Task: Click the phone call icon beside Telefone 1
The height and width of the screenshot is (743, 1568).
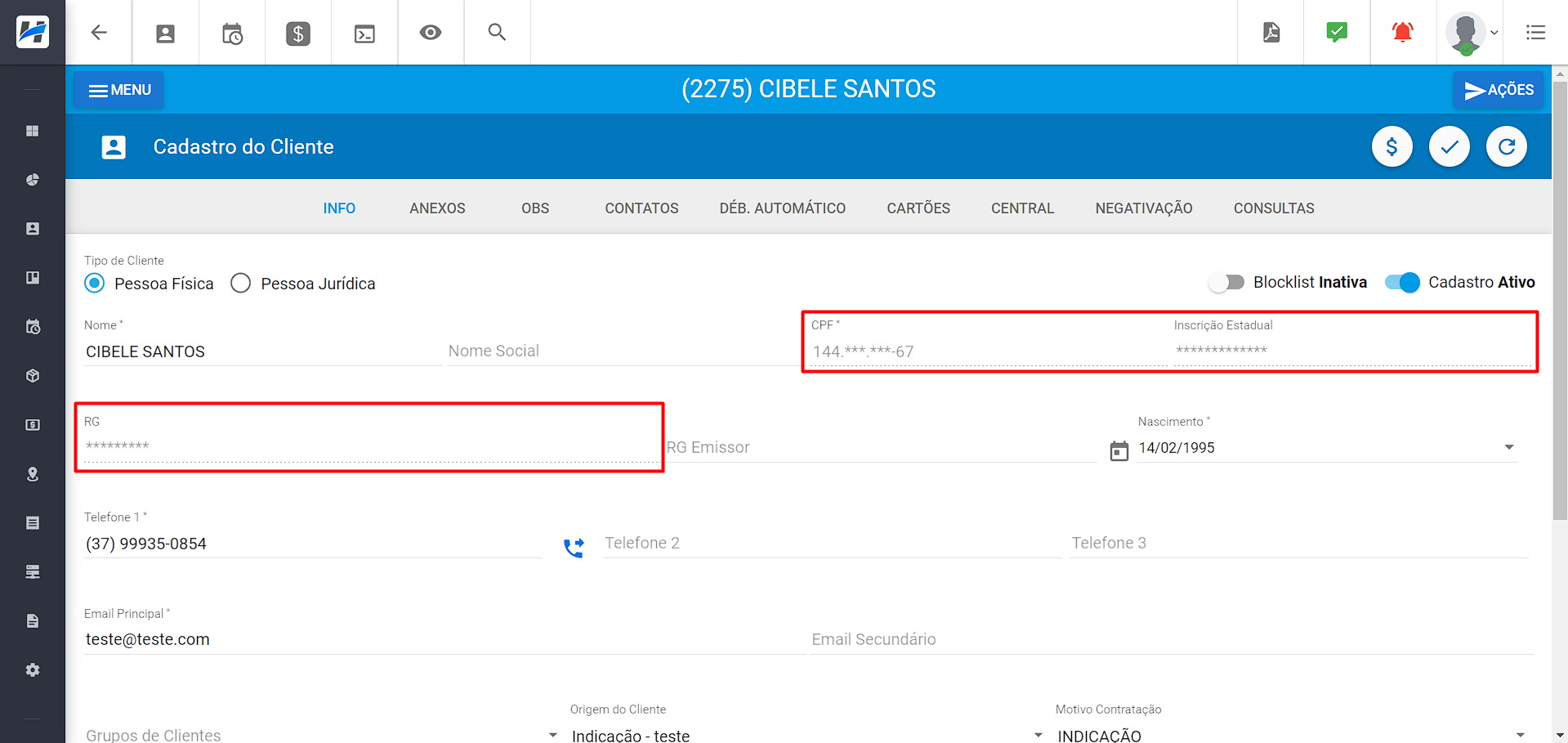Action: [574, 547]
